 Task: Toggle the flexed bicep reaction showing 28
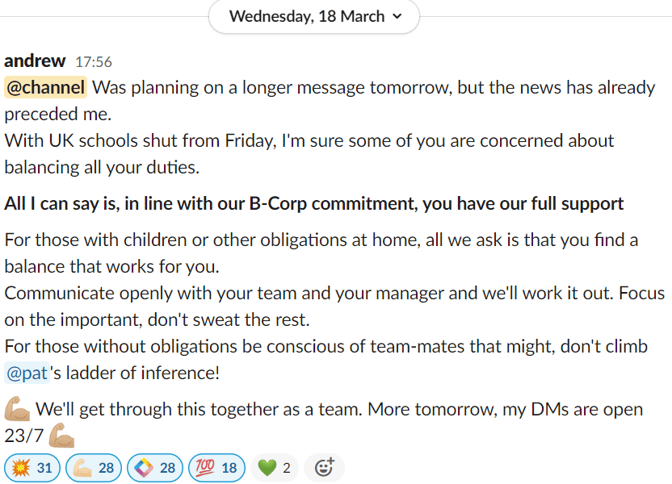point(93,468)
